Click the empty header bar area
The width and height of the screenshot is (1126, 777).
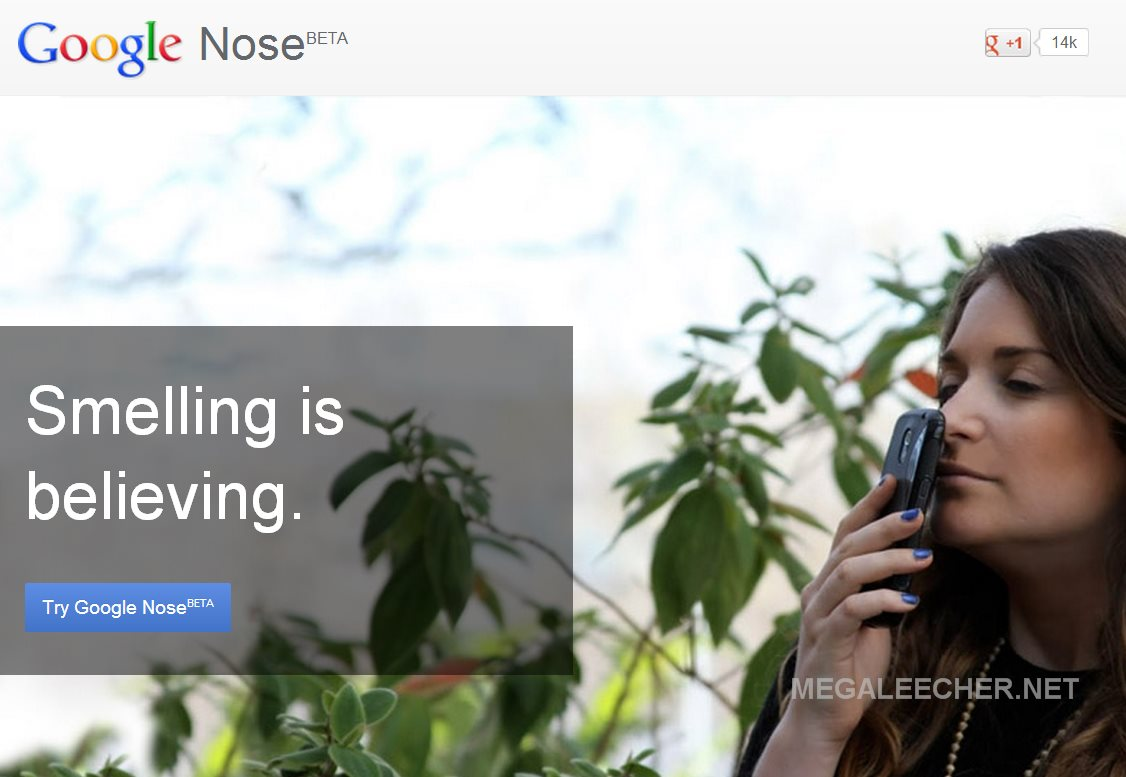(646, 47)
